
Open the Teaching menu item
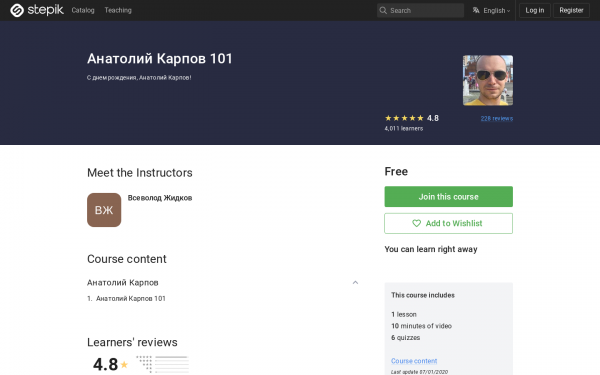[118, 10]
